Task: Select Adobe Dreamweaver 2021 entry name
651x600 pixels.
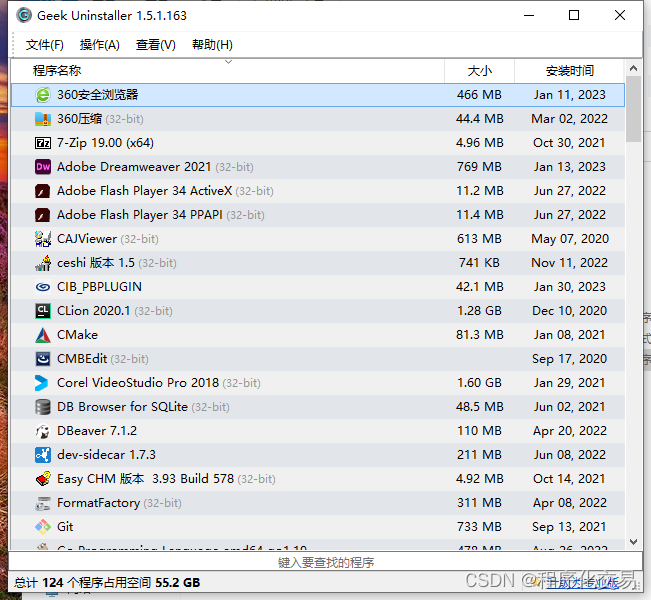Action: click(134, 167)
